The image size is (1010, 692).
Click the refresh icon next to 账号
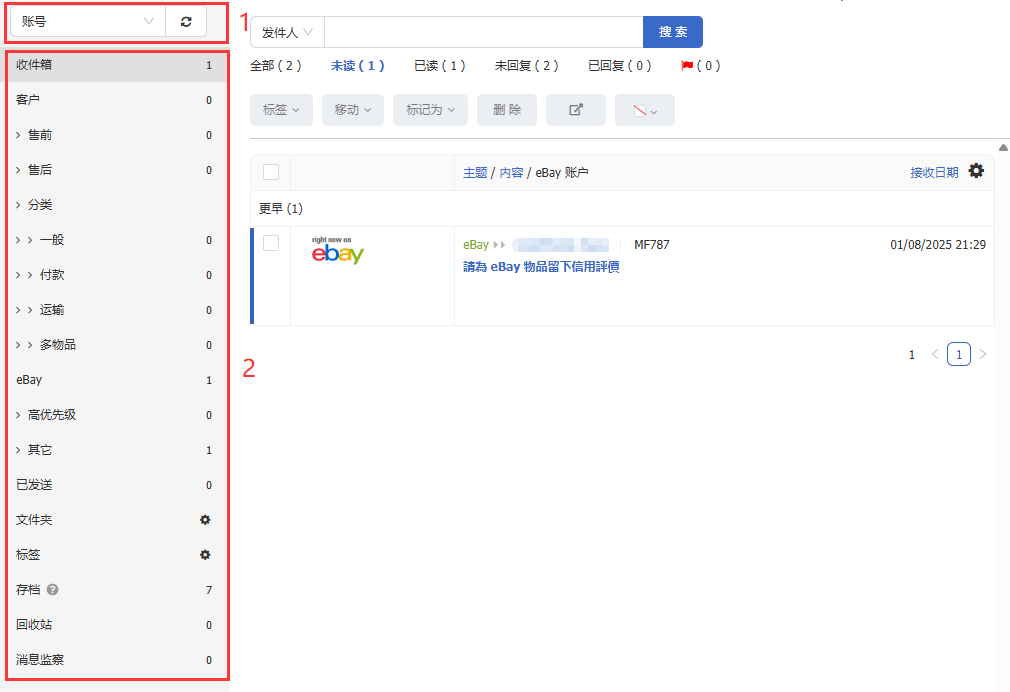(x=185, y=21)
